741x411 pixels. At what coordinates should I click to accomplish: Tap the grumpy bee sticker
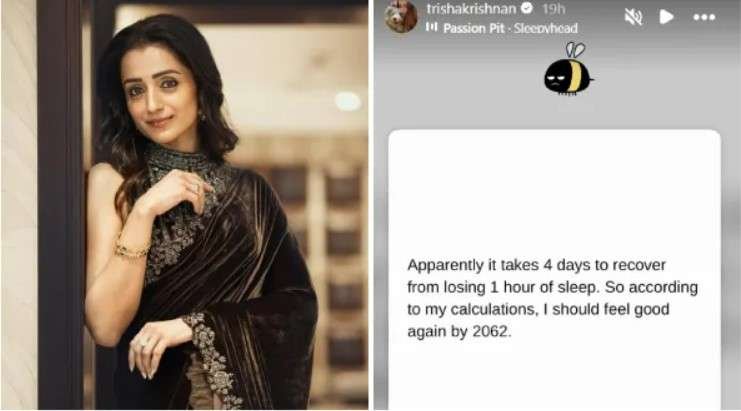point(568,69)
